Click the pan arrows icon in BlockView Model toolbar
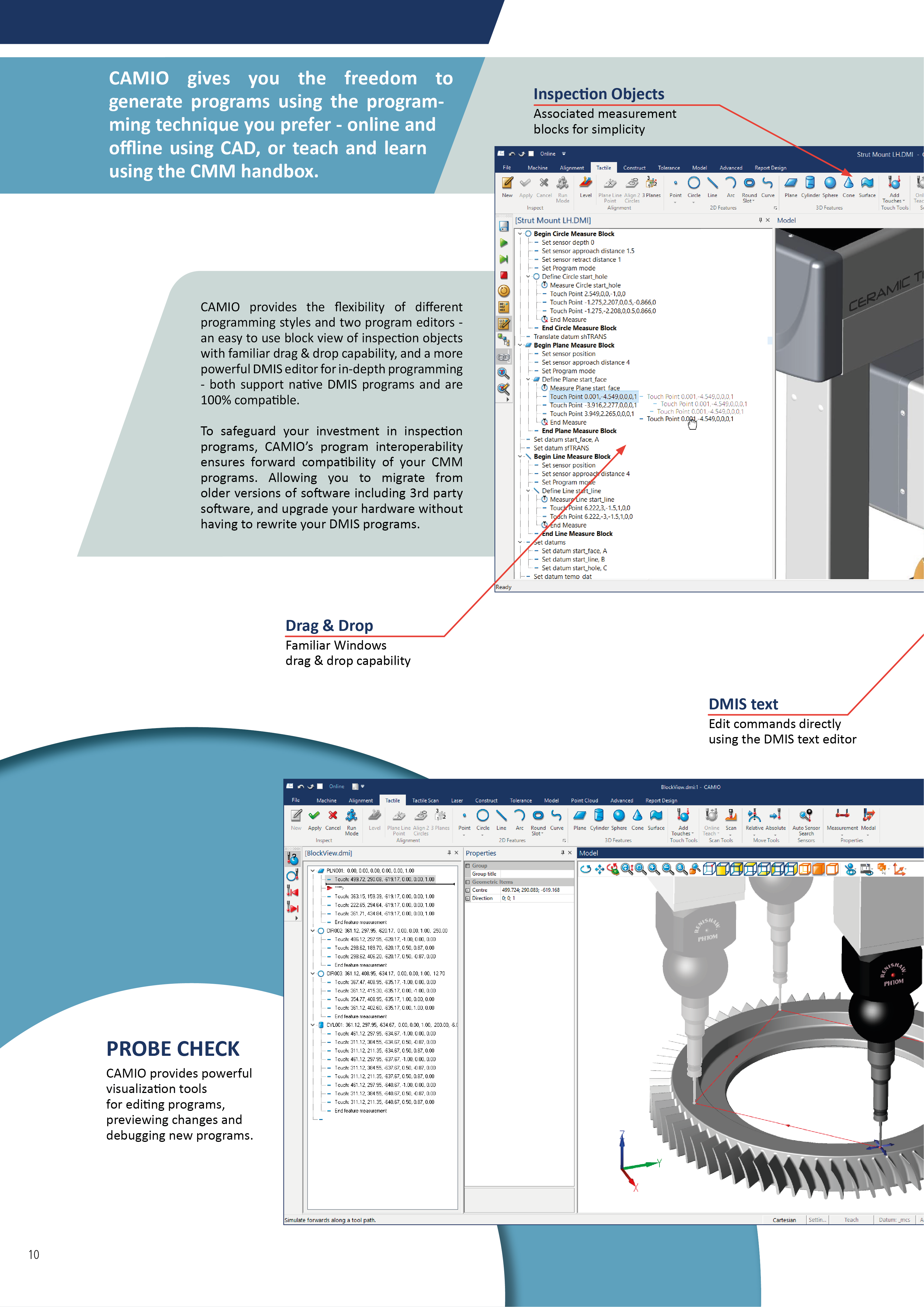 coord(599,869)
